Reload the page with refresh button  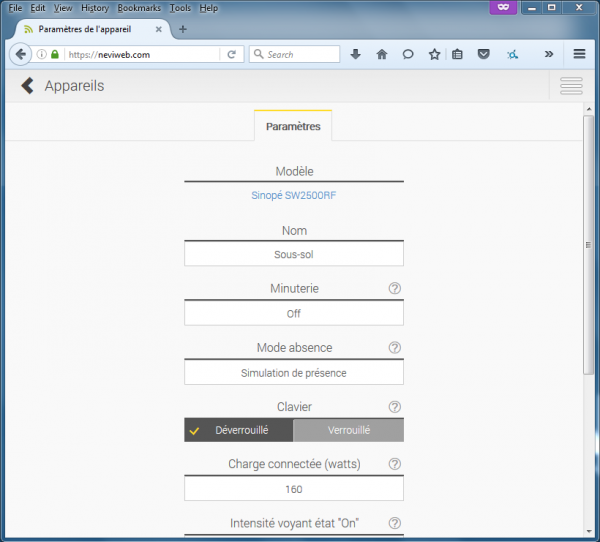tap(232, 54)
